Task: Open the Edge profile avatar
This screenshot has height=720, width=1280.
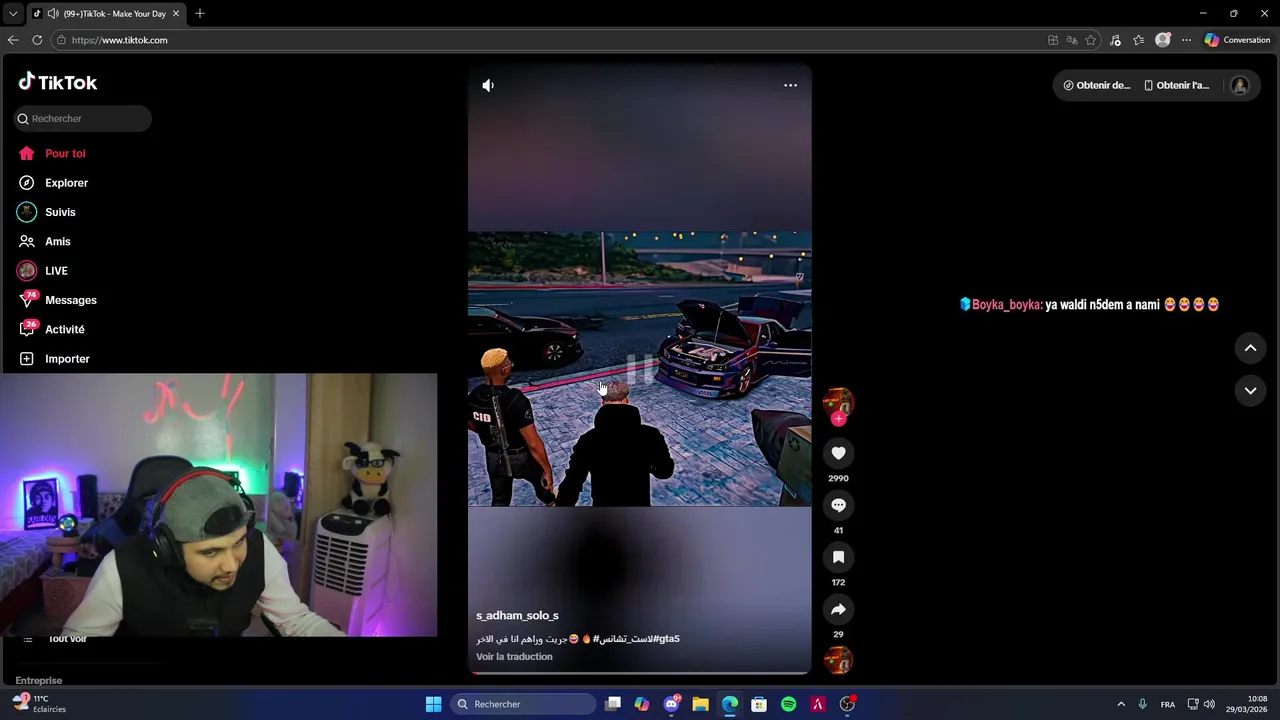Action: coord(1162,40)
